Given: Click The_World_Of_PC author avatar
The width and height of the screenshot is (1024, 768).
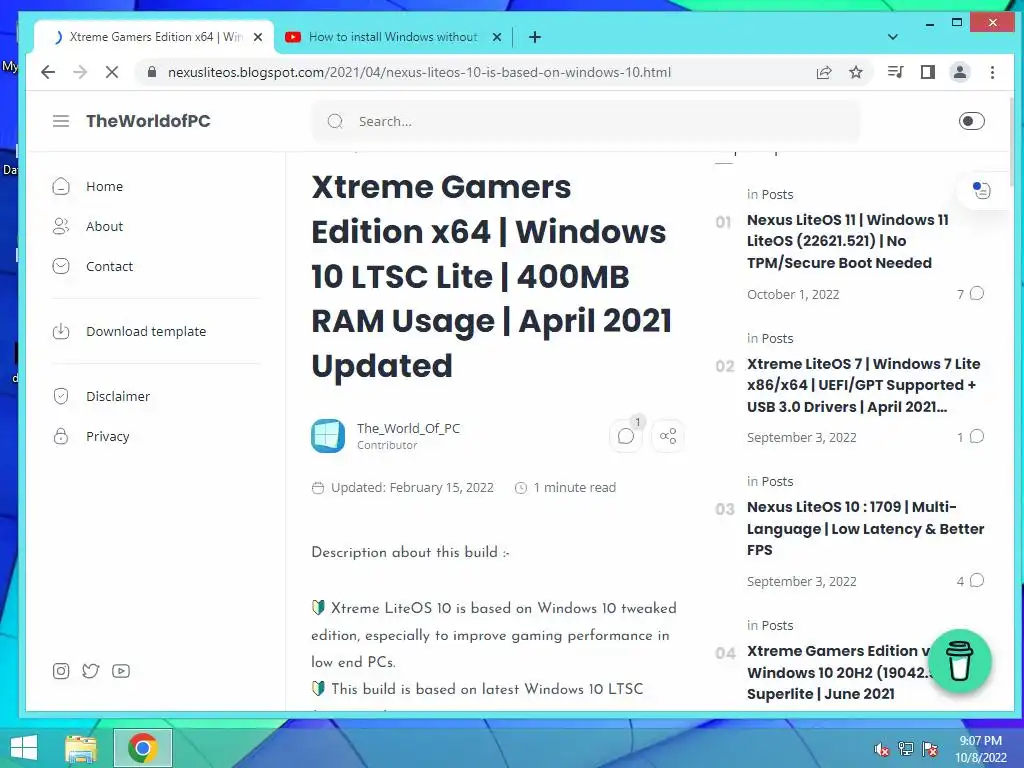Looking at the screenshot, I should point(328,436).
